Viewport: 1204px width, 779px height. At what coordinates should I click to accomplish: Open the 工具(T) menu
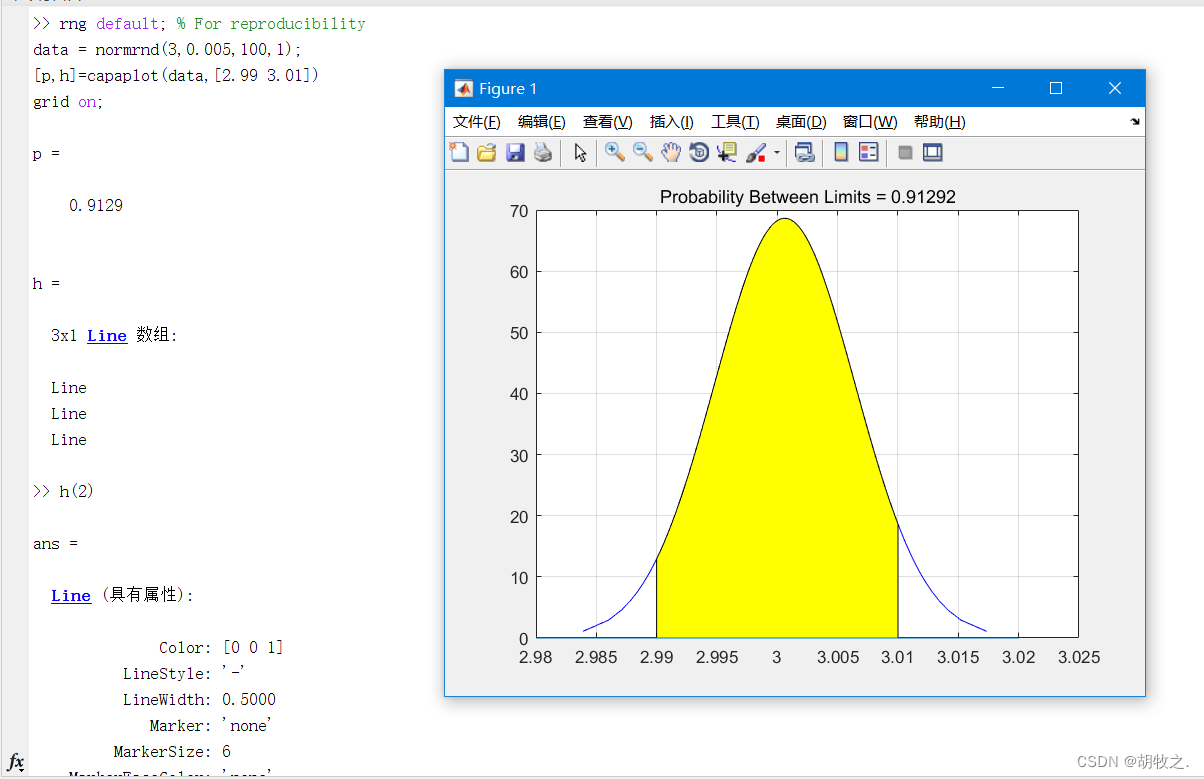[x=735, y=121]
